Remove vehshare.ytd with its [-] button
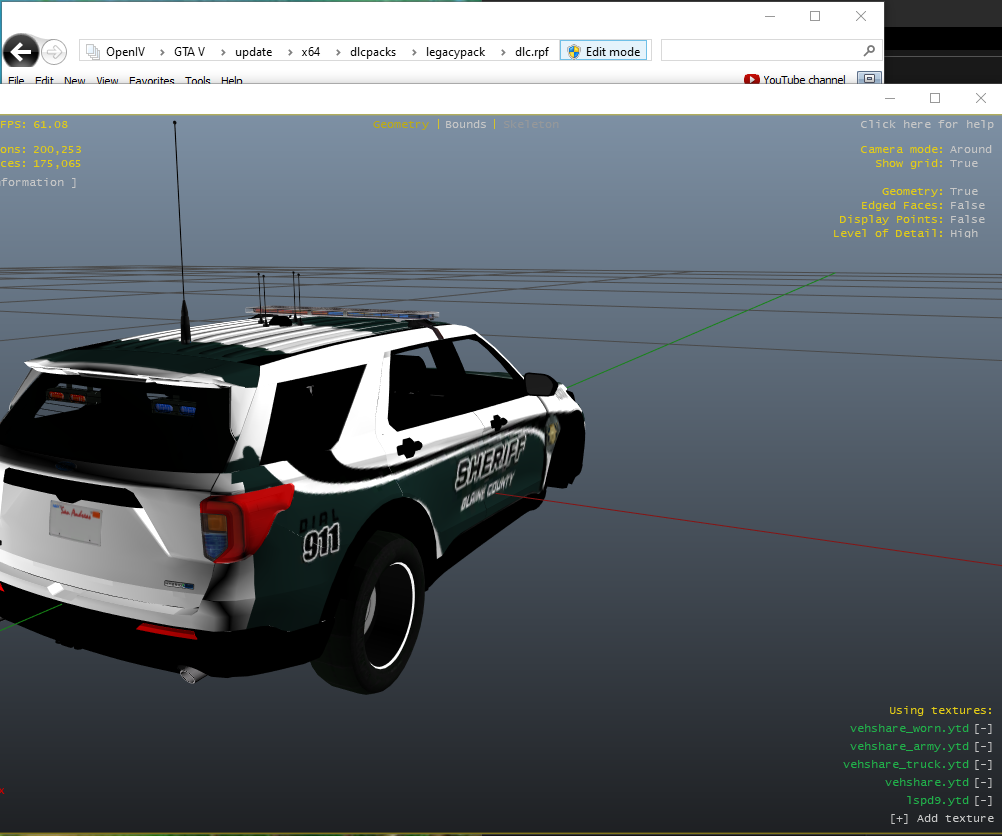The width and height of the screenshot is (1002, 836). coord(983,782)
